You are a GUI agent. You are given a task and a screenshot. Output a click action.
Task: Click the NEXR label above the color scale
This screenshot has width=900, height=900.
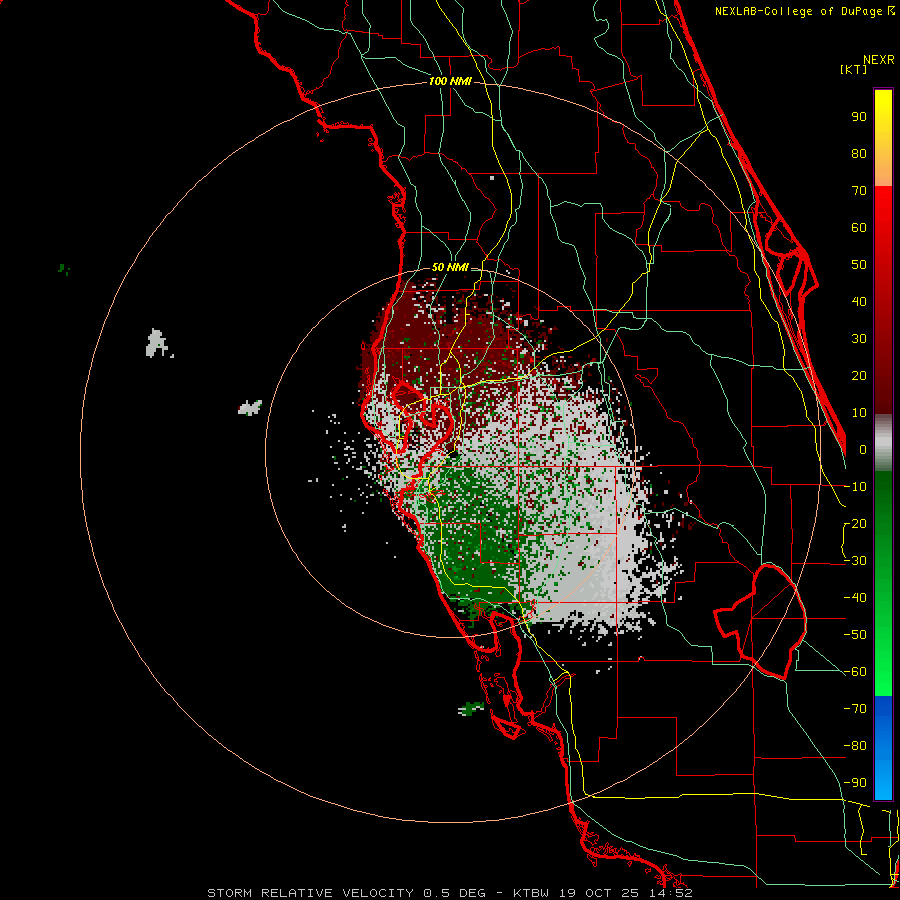pos(879,60)
